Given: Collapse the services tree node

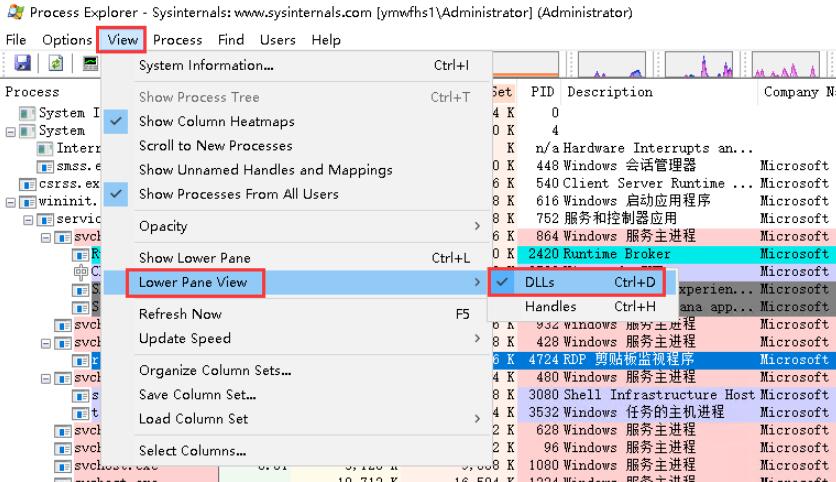Looking at the screenshot, I should point(28,220).
